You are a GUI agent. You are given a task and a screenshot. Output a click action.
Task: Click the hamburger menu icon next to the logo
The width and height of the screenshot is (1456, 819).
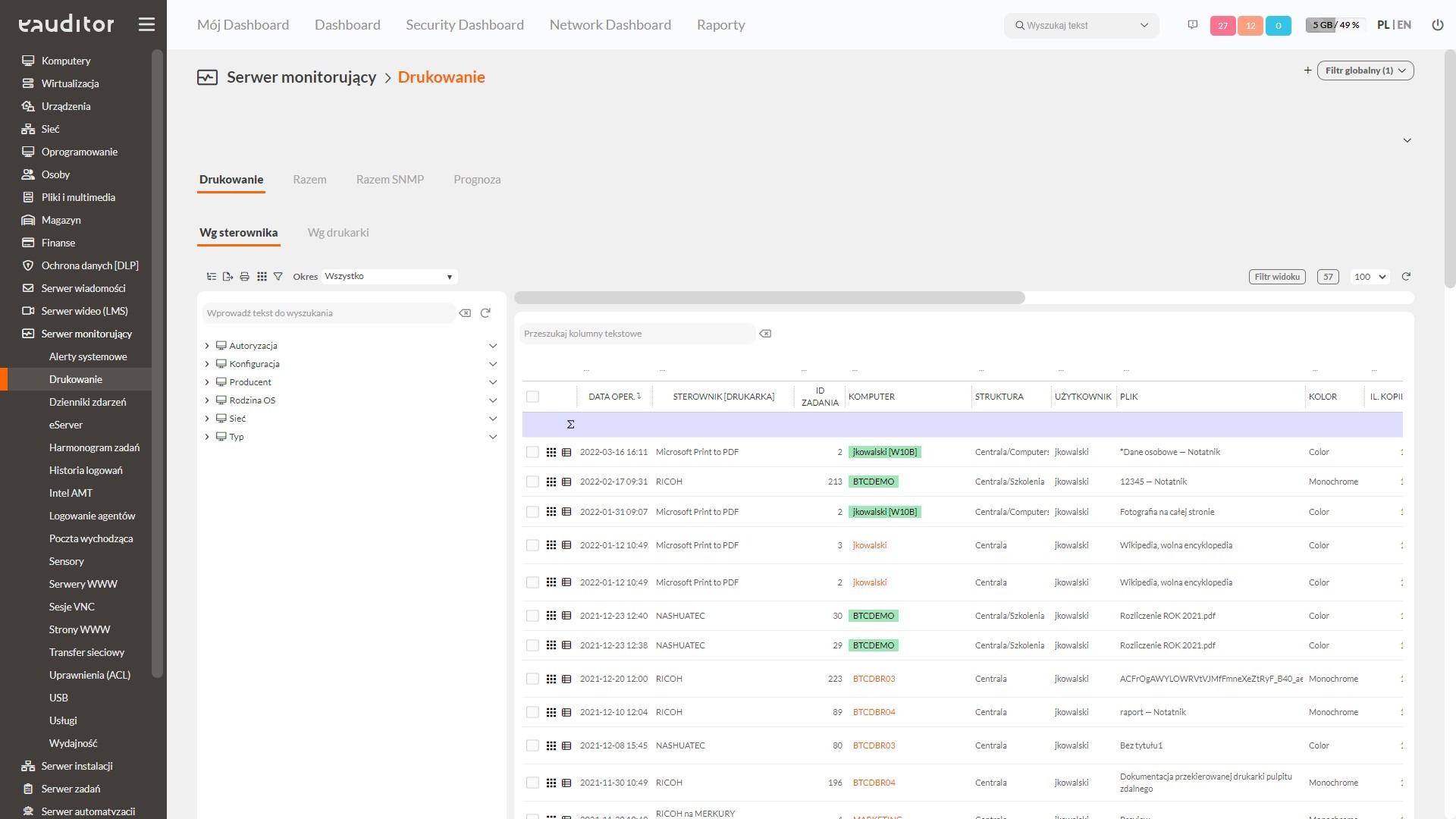coord(146,25)
